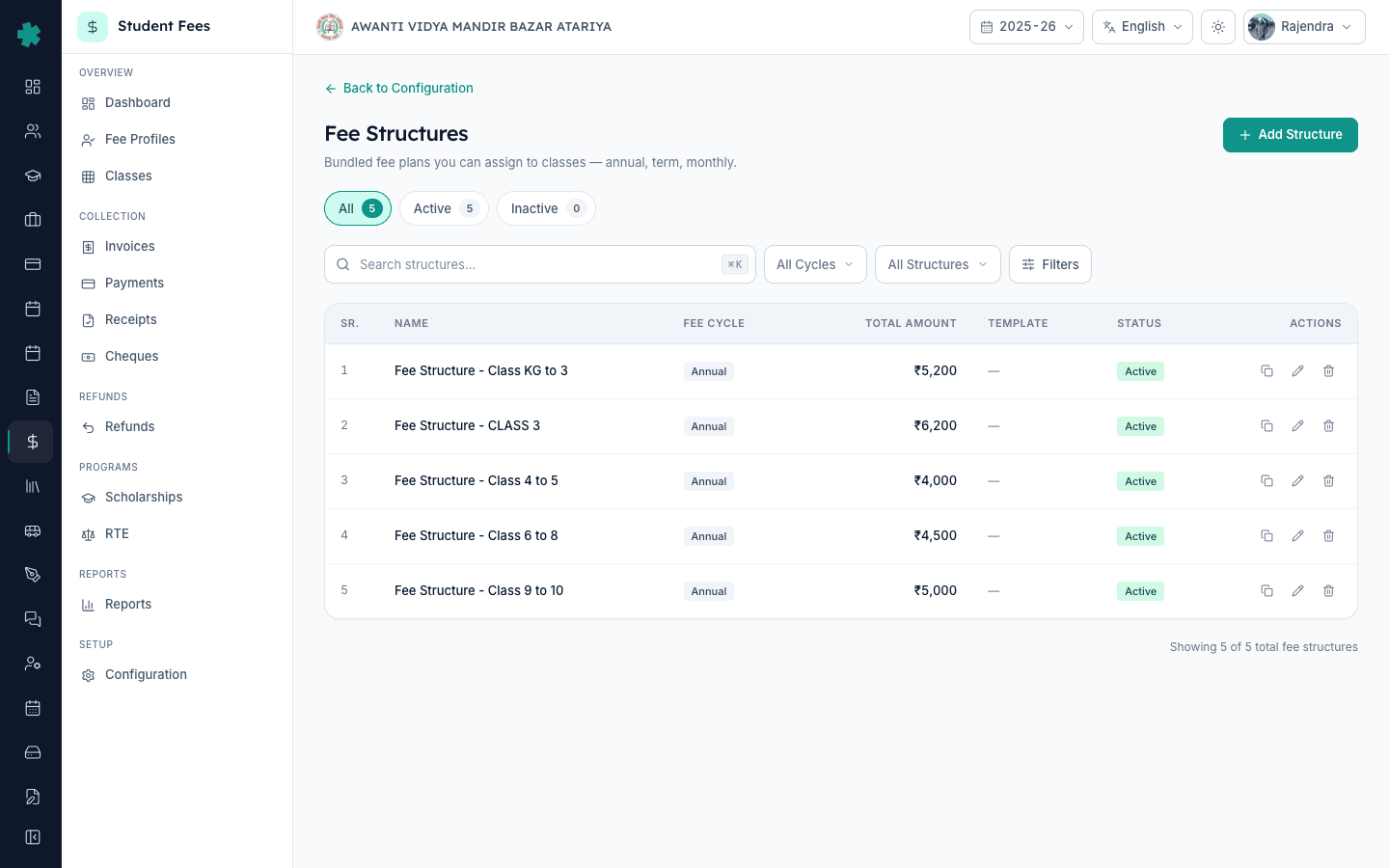Edit Fee Structure - Class 4 to 5
The image size is (1389, 868).
1298,481
